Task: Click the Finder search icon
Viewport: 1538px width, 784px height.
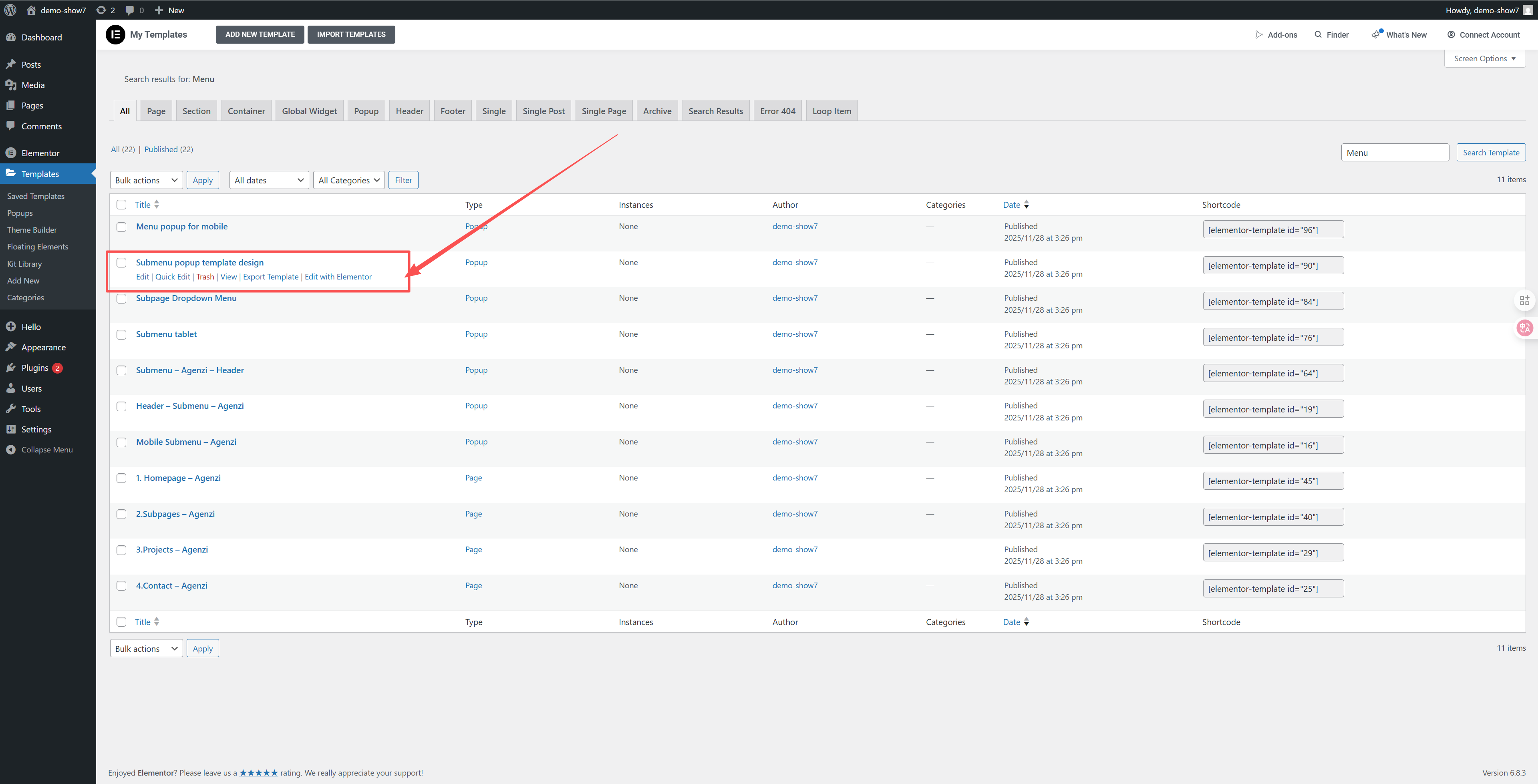Action: 1318,34
